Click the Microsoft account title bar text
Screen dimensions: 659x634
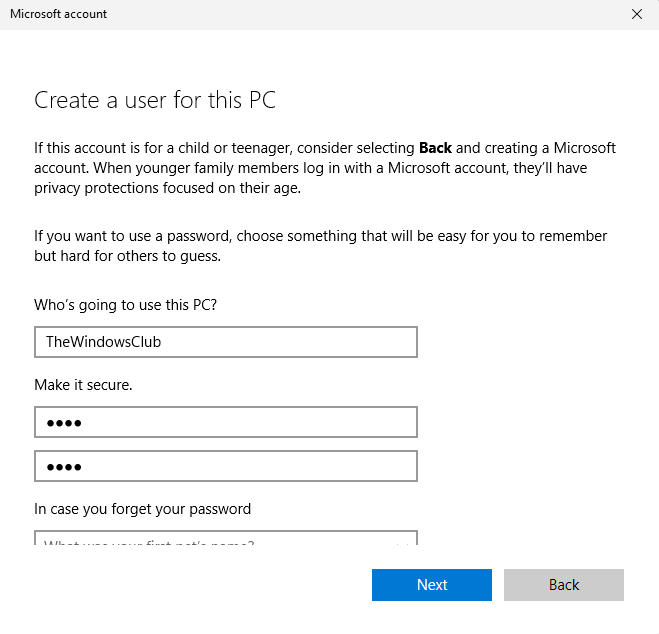click(x=58, y=14)
